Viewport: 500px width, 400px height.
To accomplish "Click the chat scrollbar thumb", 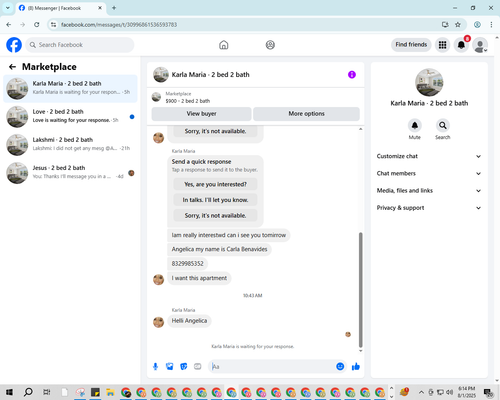I will tap(360, 290).
